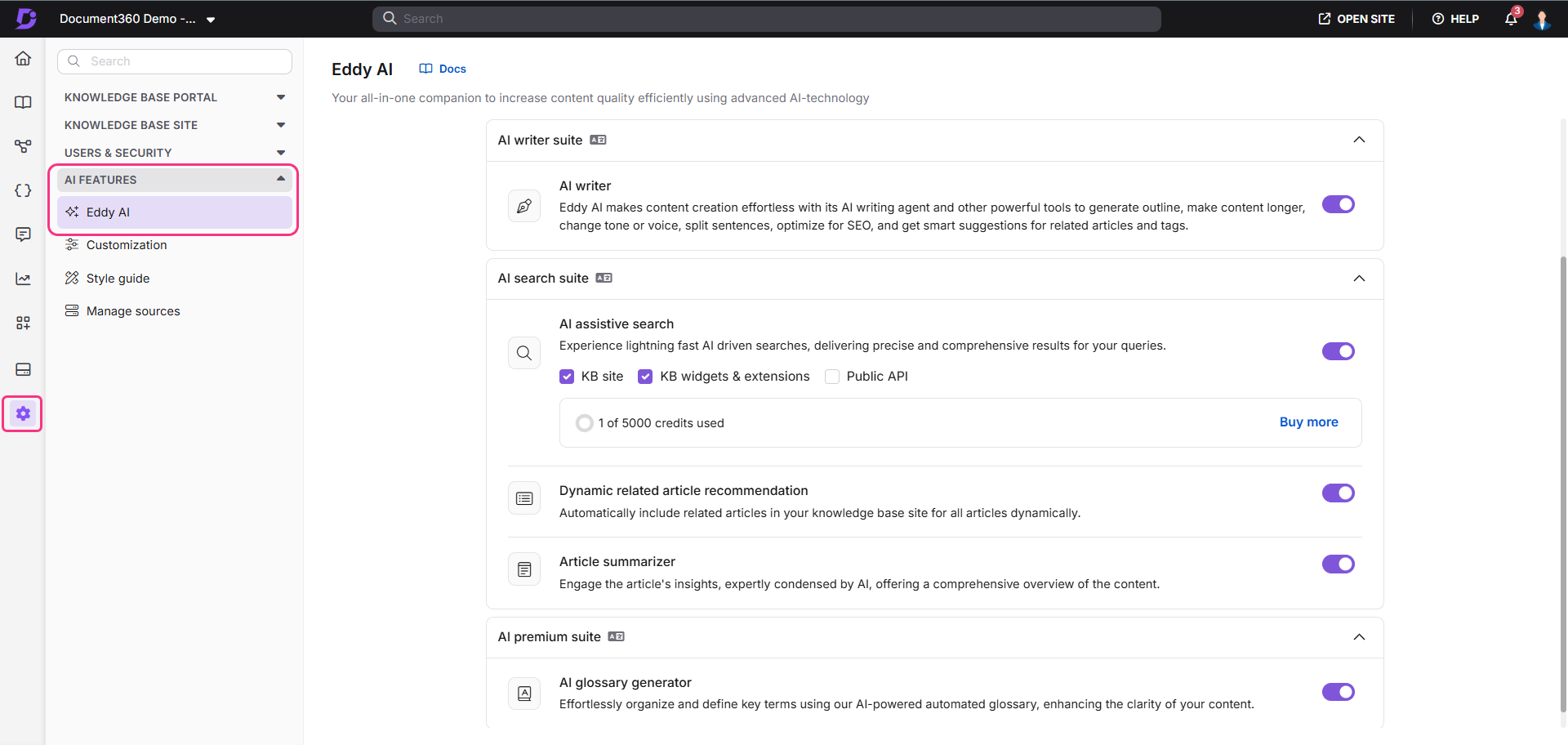Open the feedback comment sidebar icon
The height and width of the screenshot is (745, 1568).
pos(23,234)
